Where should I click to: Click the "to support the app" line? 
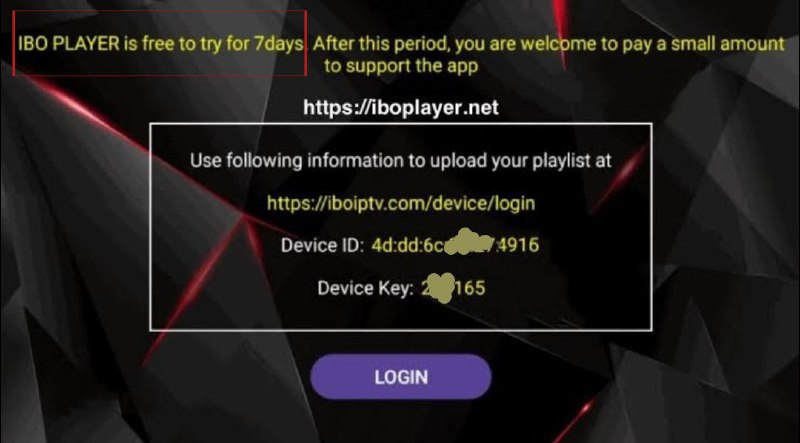pos(401,66)
